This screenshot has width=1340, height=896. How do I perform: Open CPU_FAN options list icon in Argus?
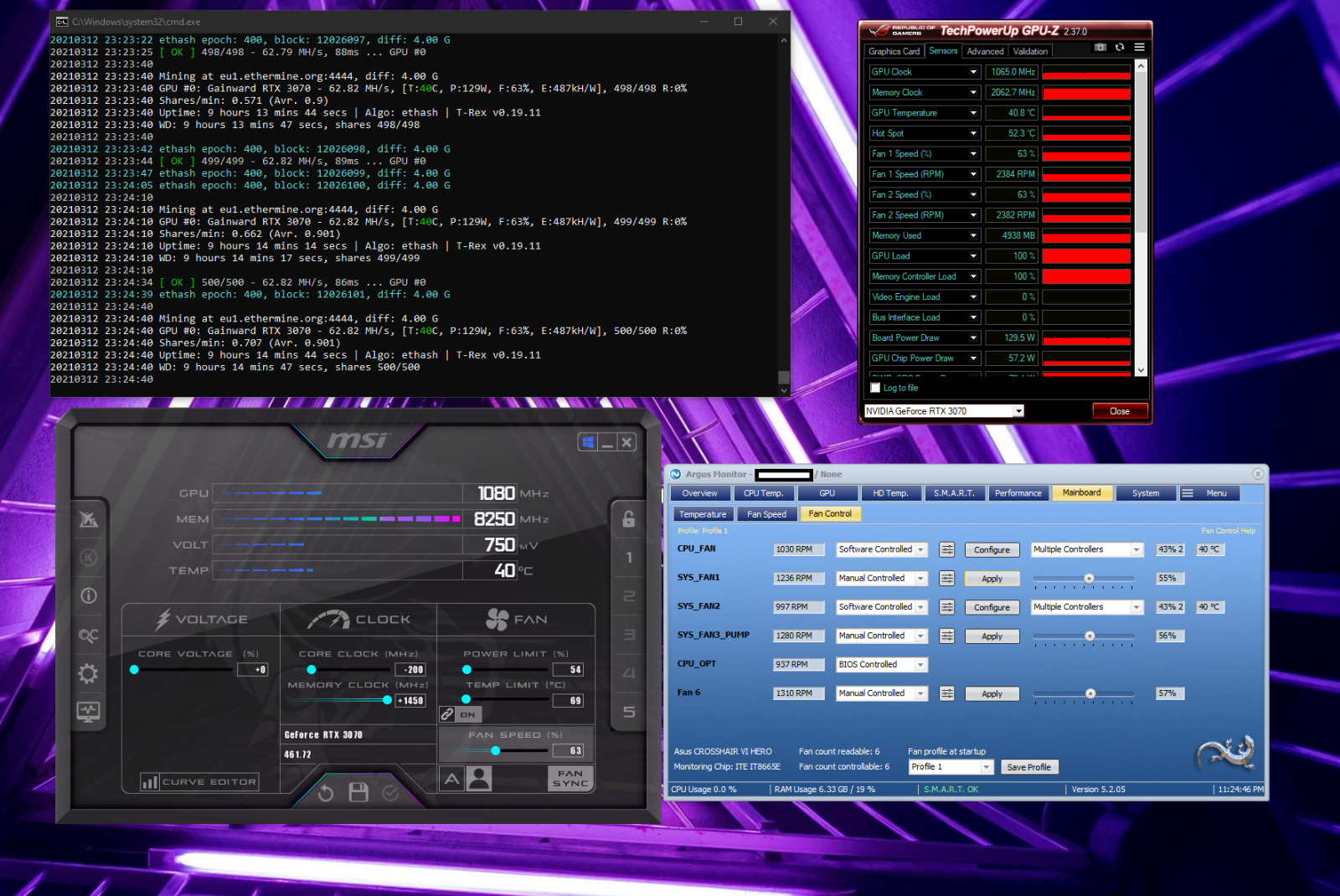tap(946, 549)
